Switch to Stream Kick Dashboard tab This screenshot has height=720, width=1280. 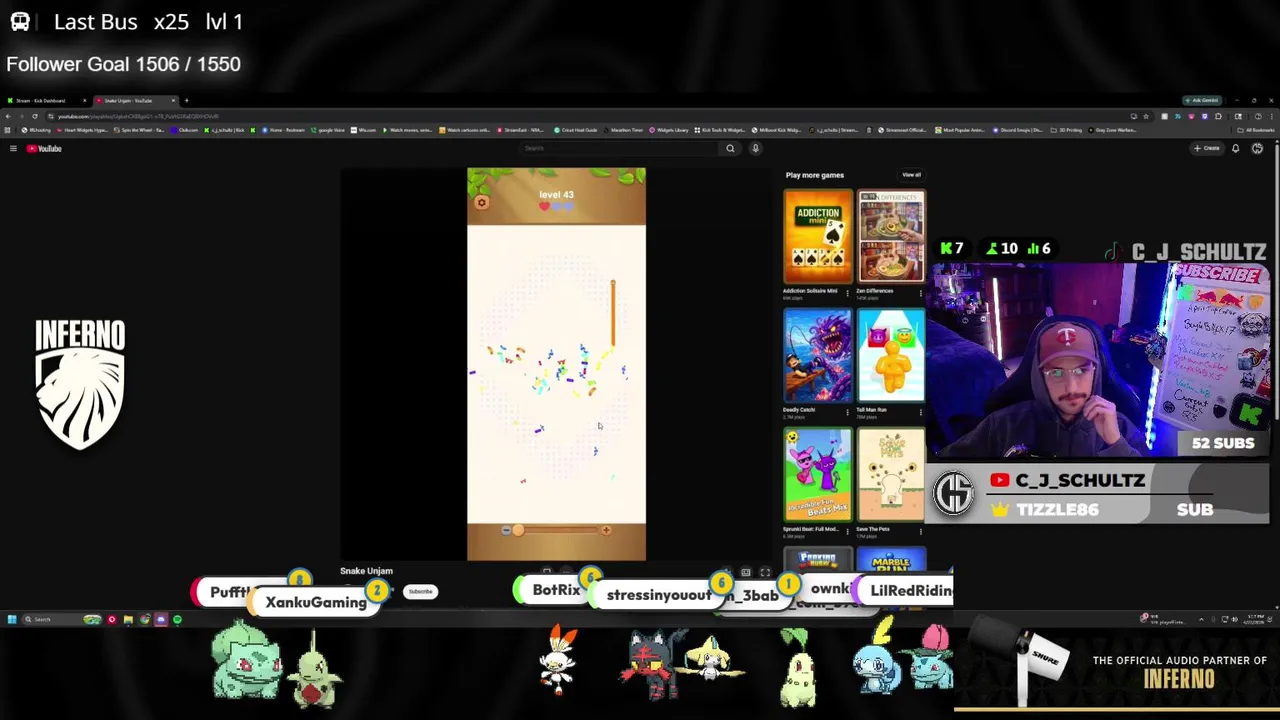[47, 101]
